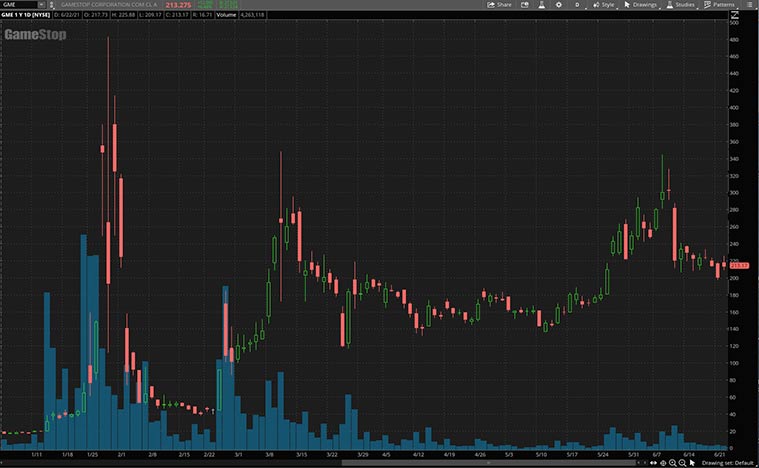Open the Style menu
Viewport: 759px width, 468px height.
[604, 5]
